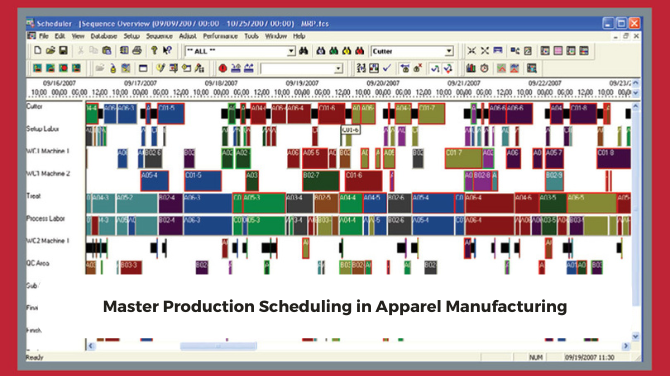This screenshot has height=376, width=670.
Task: Click the Paste clipboard icon
Action: tap(107, 51)
